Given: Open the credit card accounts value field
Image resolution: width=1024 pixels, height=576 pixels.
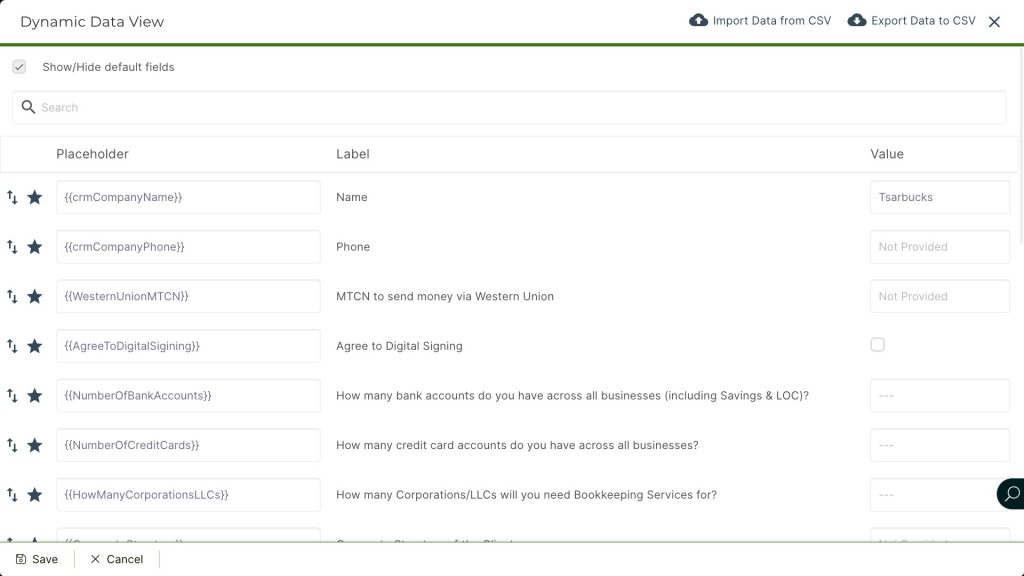Looking at the screenshot, I should pyautogui.click(x=939, y=445).
